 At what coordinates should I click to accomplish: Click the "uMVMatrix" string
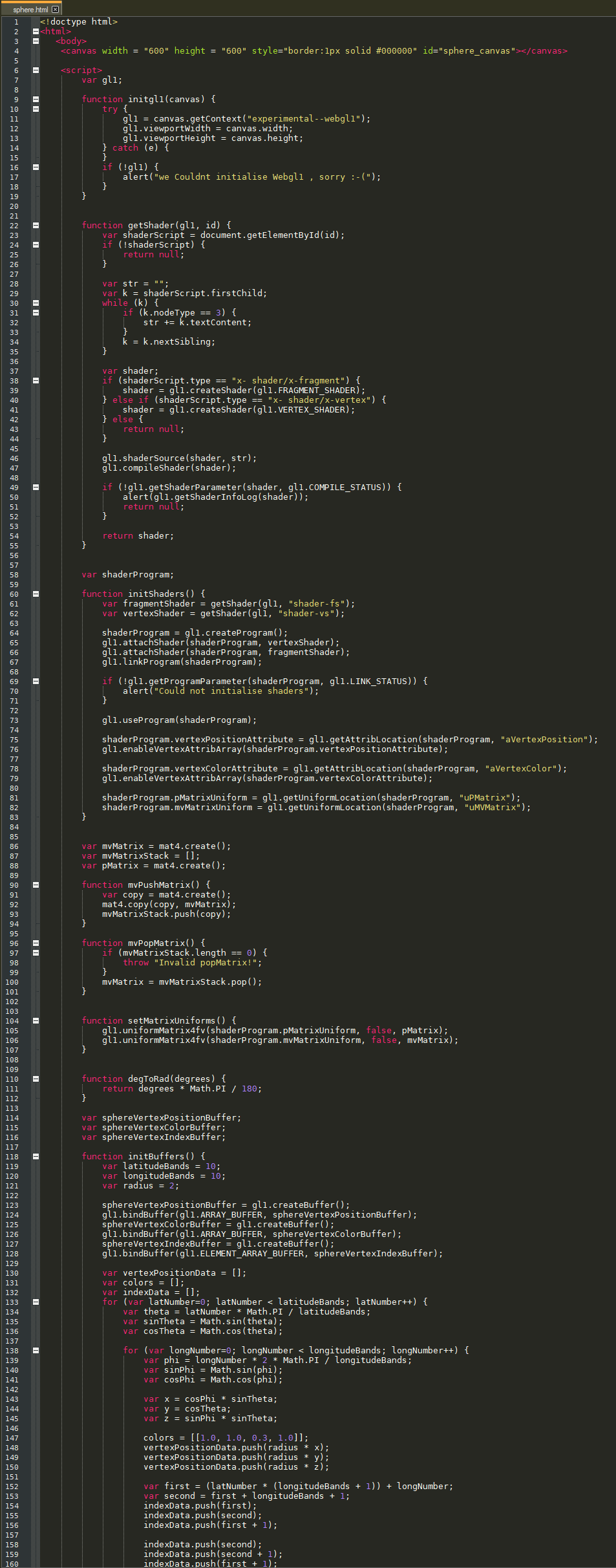click(x=492, y=807)
